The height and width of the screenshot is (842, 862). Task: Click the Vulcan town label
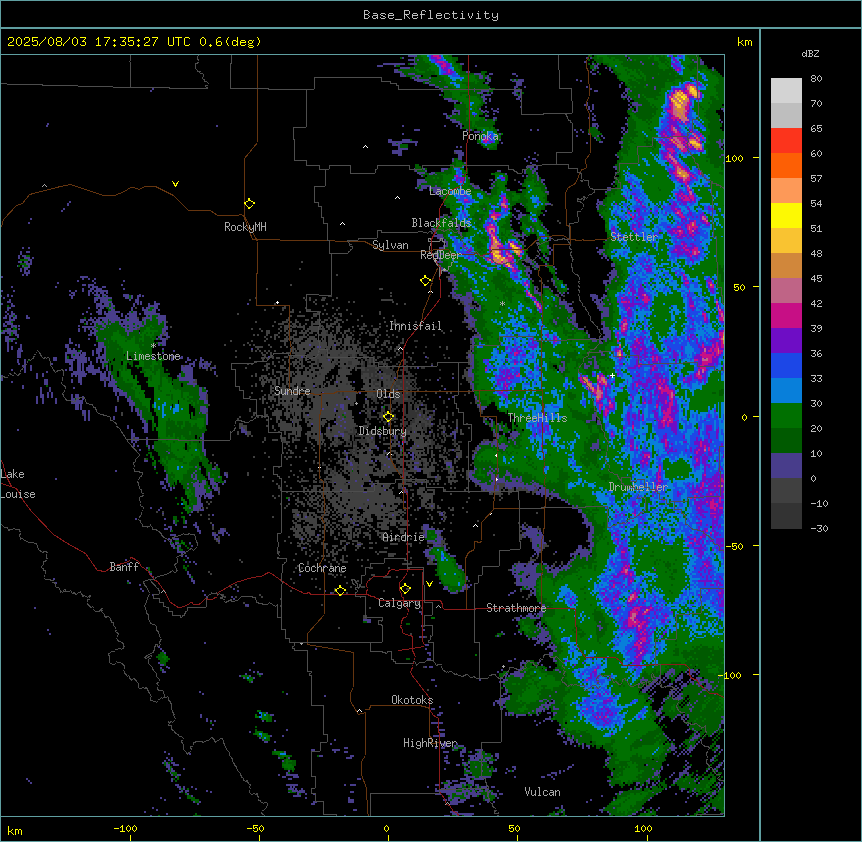point(542,792)
